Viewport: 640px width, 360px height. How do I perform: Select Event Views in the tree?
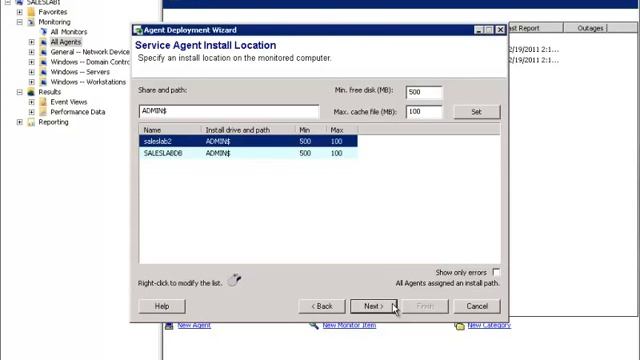click(x=69, y=102)
